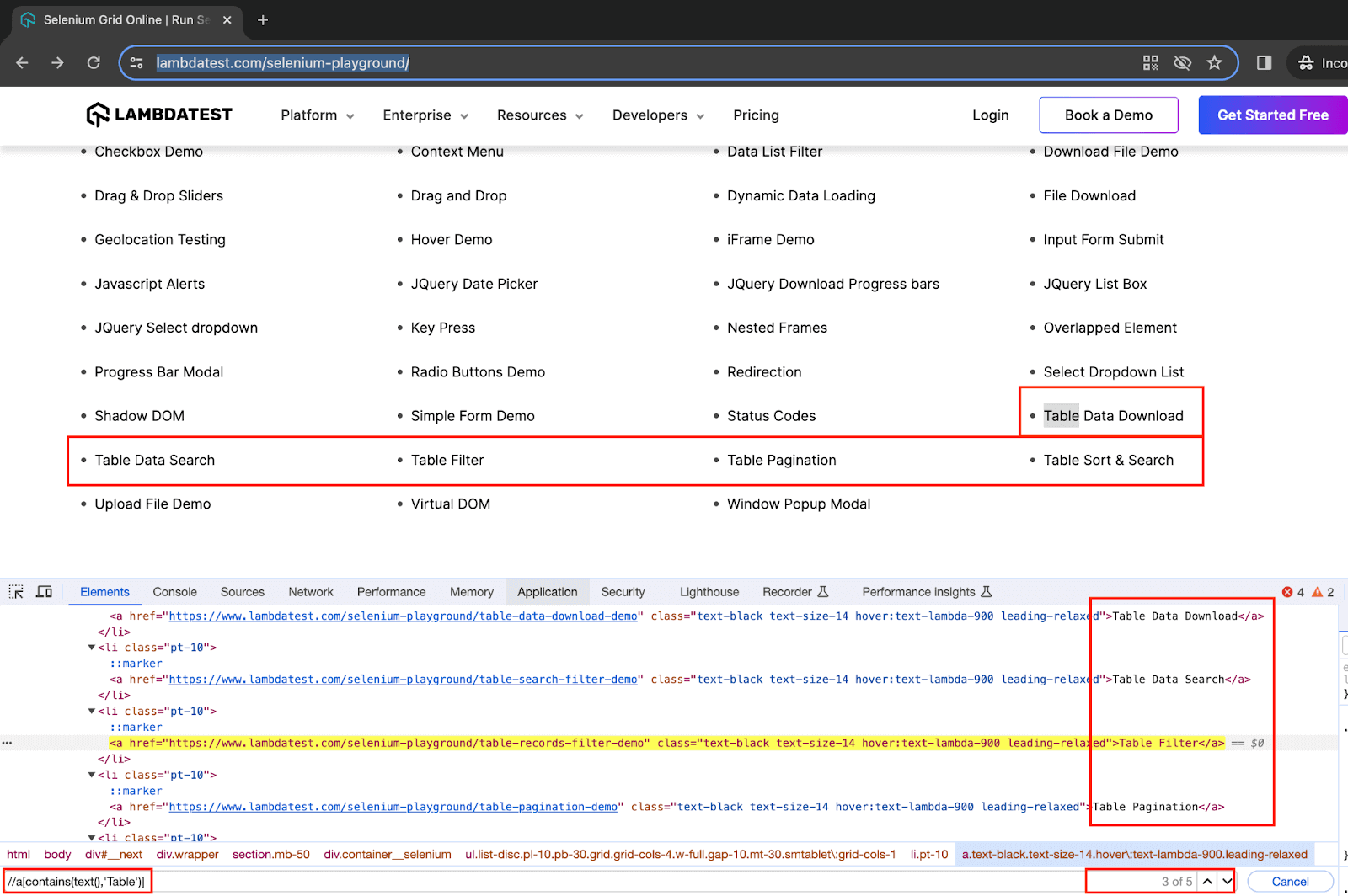Open the Resources dropdown menu

540,115
